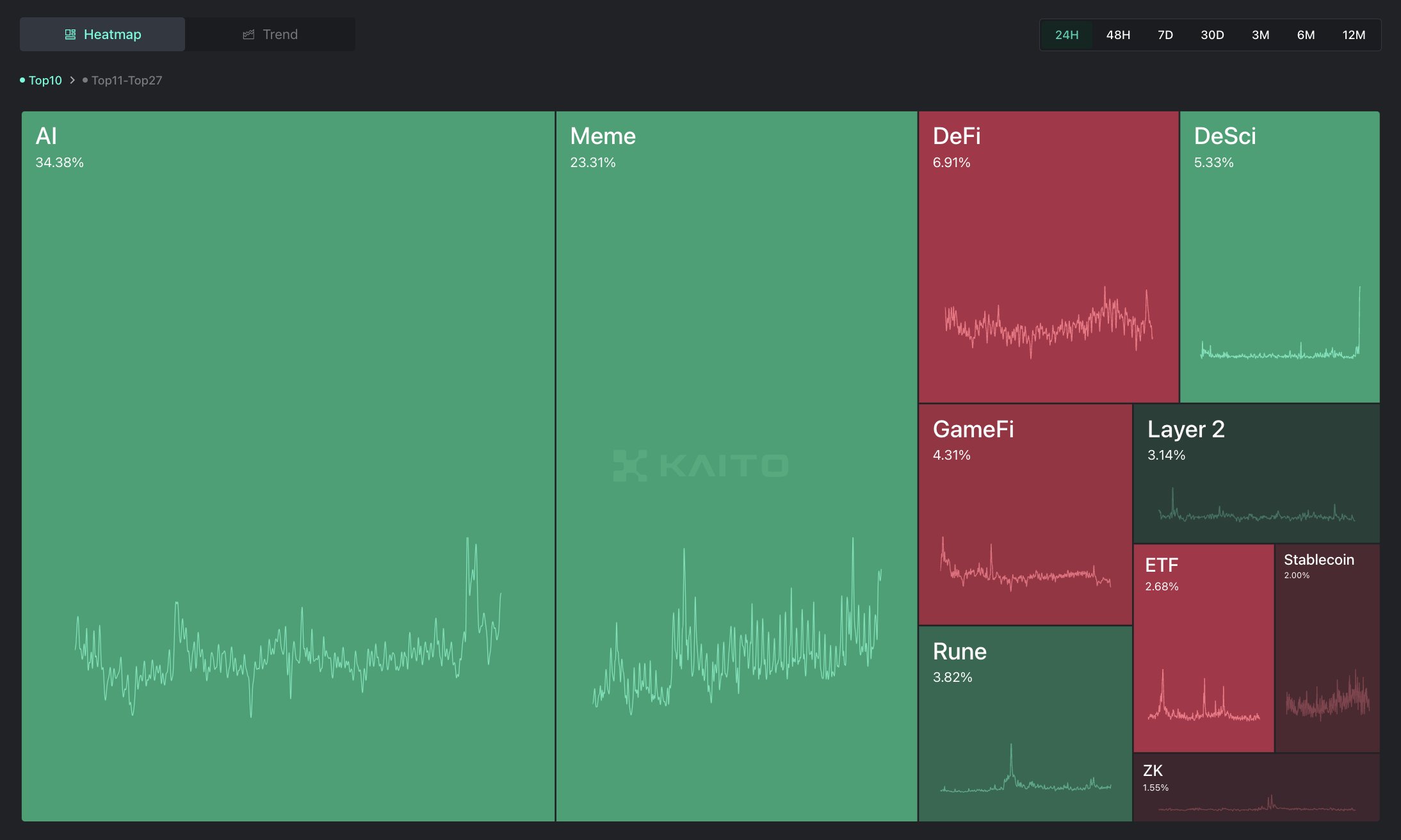The height and width of the screenshot is (840, 1401).
Task: Open the AI heatmap tile
Action: coord(288,466)
